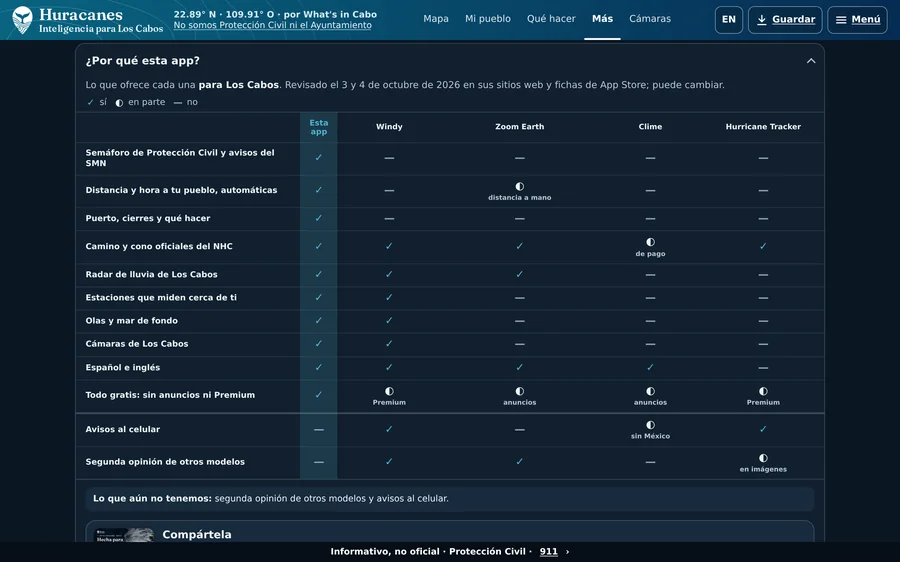The height and width of the screenshot is (562, 900).
Task: Click Zoom Earth checkmark in Radar de lluvia row
Action: pos(519,274)
